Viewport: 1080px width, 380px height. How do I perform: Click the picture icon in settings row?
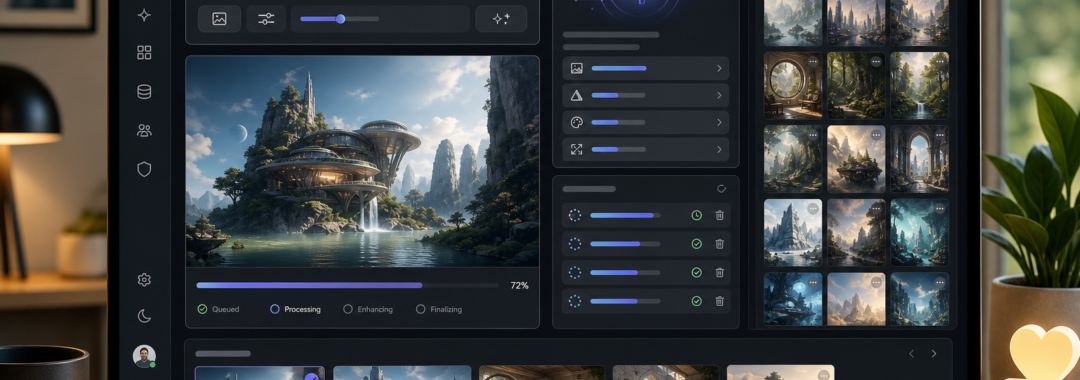577,68
